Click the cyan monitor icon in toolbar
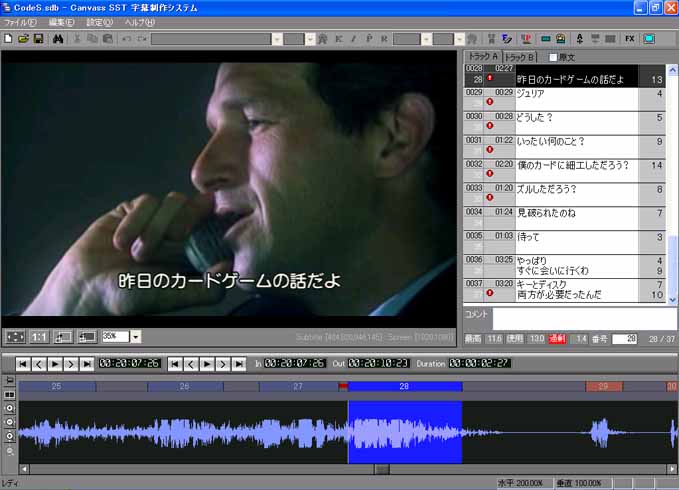 [x=649, y=39]
